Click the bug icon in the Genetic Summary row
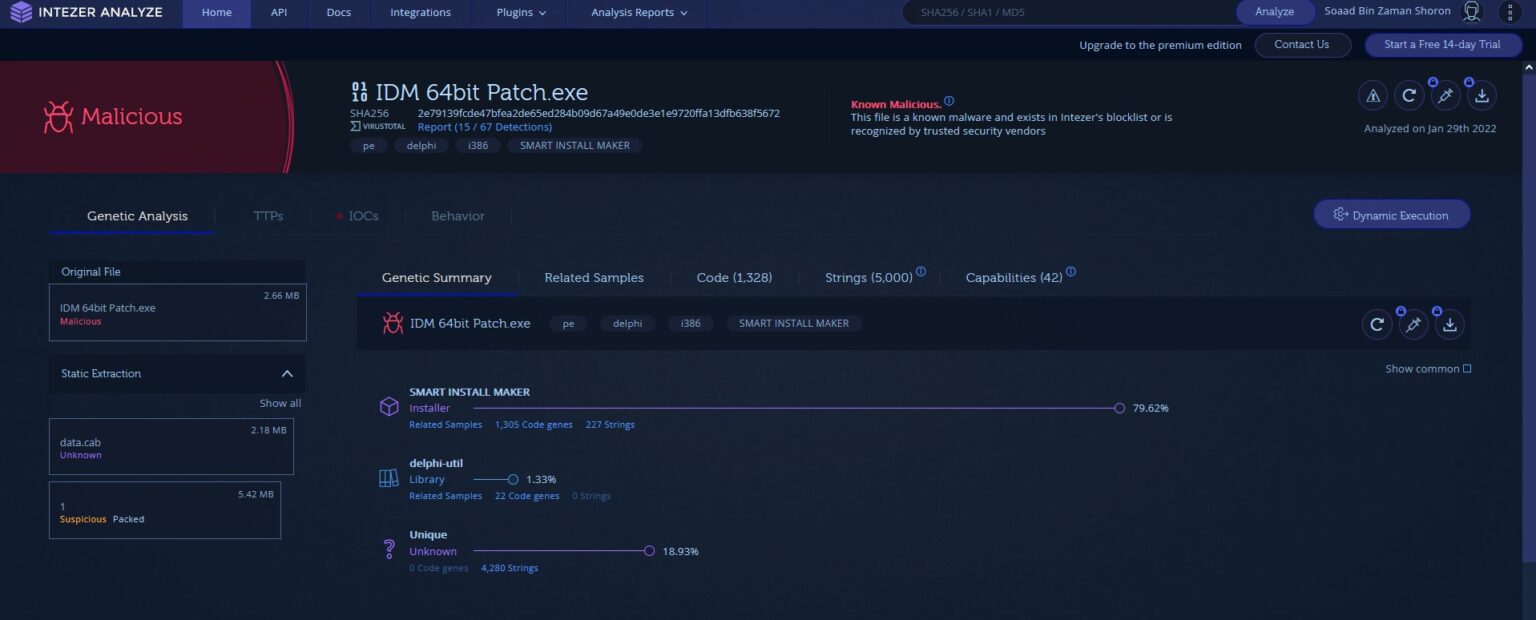 (x=393, y=323)
